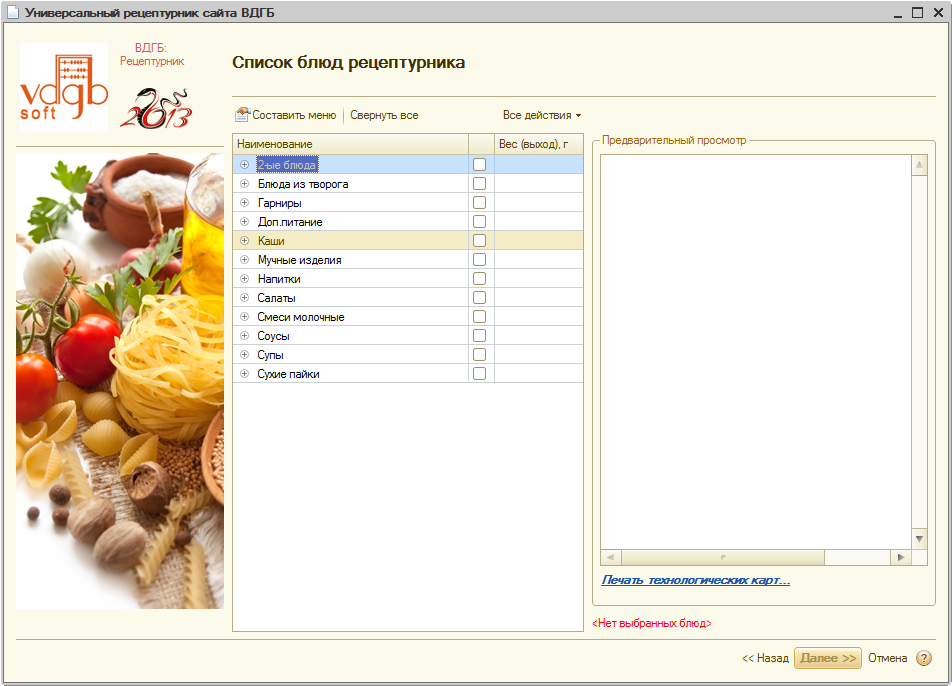952x686 pixels.
Task: Select the Доп.питание row label
Action: pos(290,222)
